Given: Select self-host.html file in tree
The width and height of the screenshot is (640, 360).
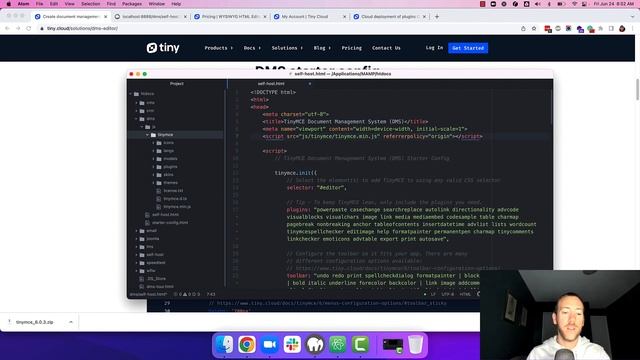Looking at the screenshot, I should tap(165, 215).
